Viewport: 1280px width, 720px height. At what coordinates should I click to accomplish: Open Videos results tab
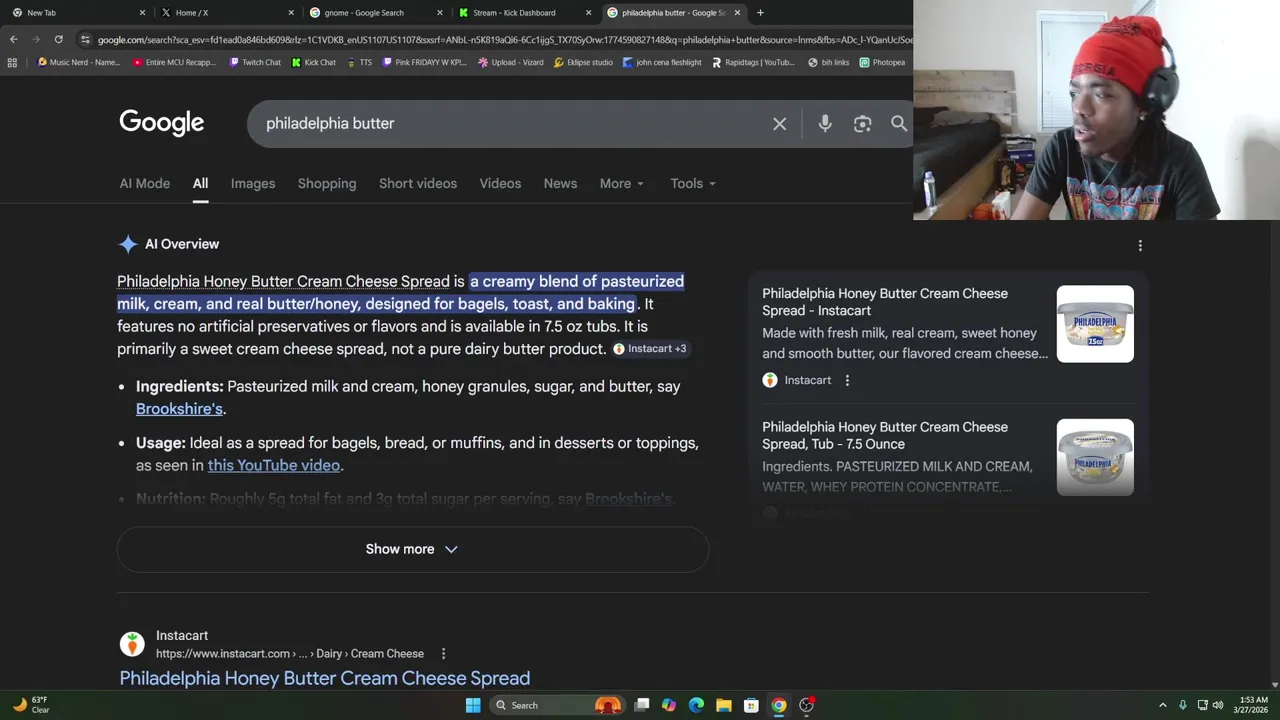(x=500, y=184)
